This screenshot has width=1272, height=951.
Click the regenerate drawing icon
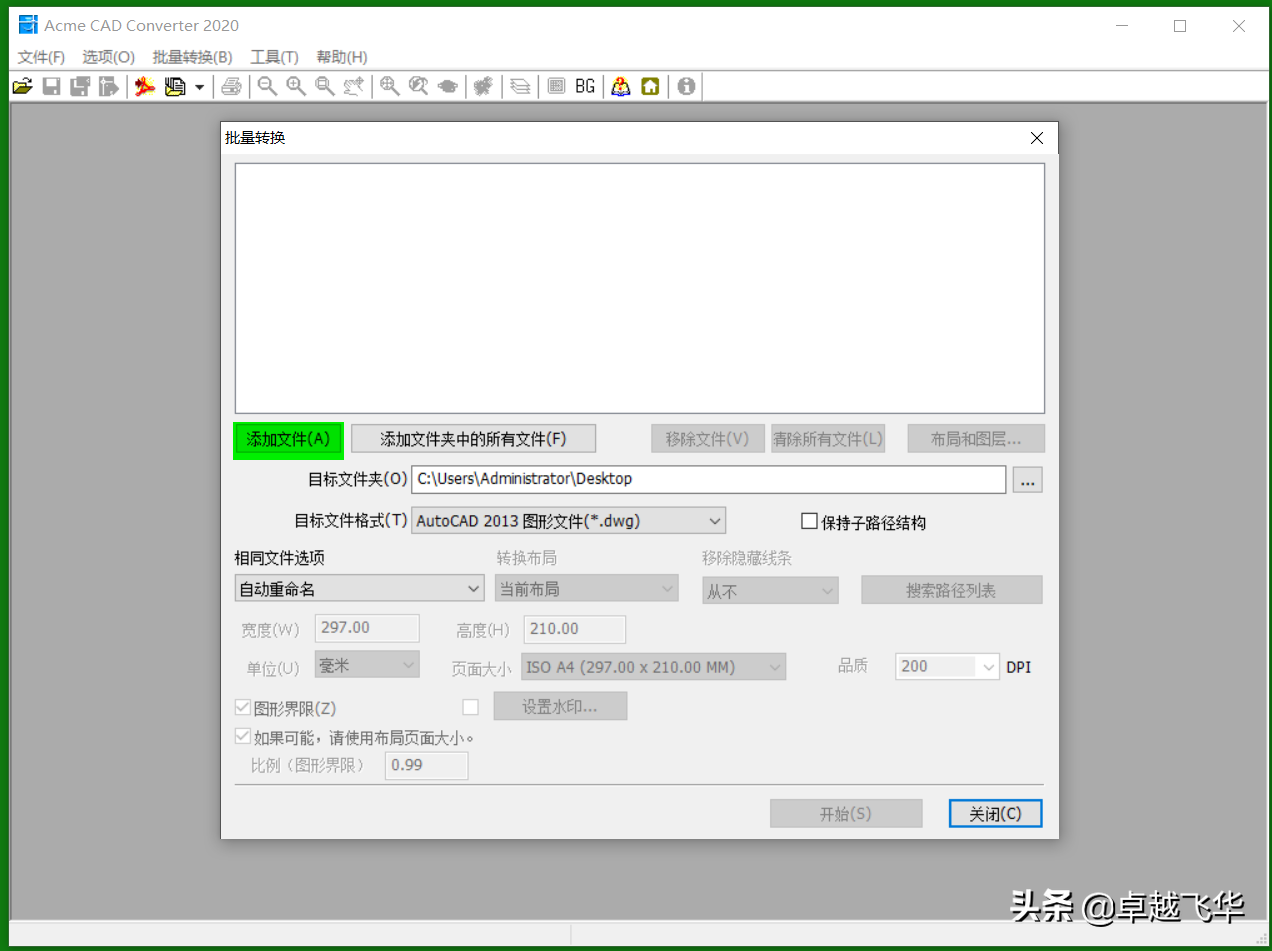click(x=483, y=87)
